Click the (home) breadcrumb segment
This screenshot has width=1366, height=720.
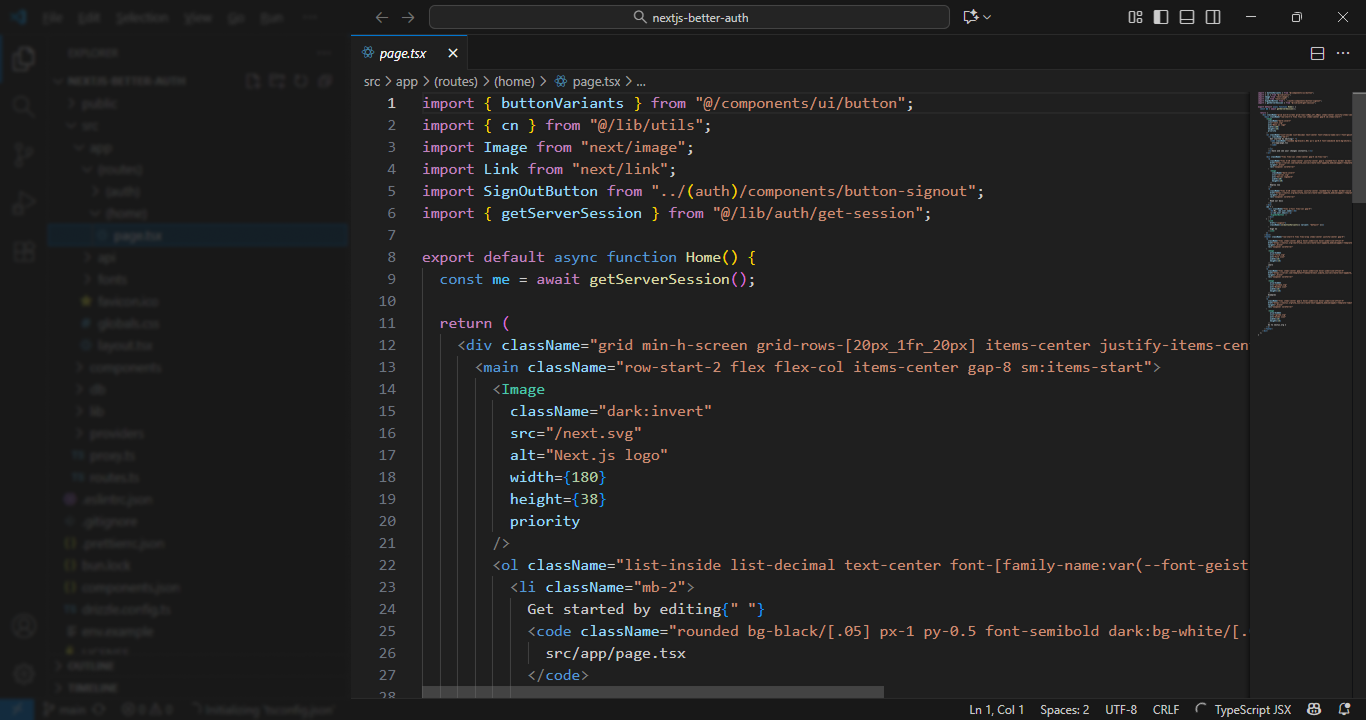(514, 82)
